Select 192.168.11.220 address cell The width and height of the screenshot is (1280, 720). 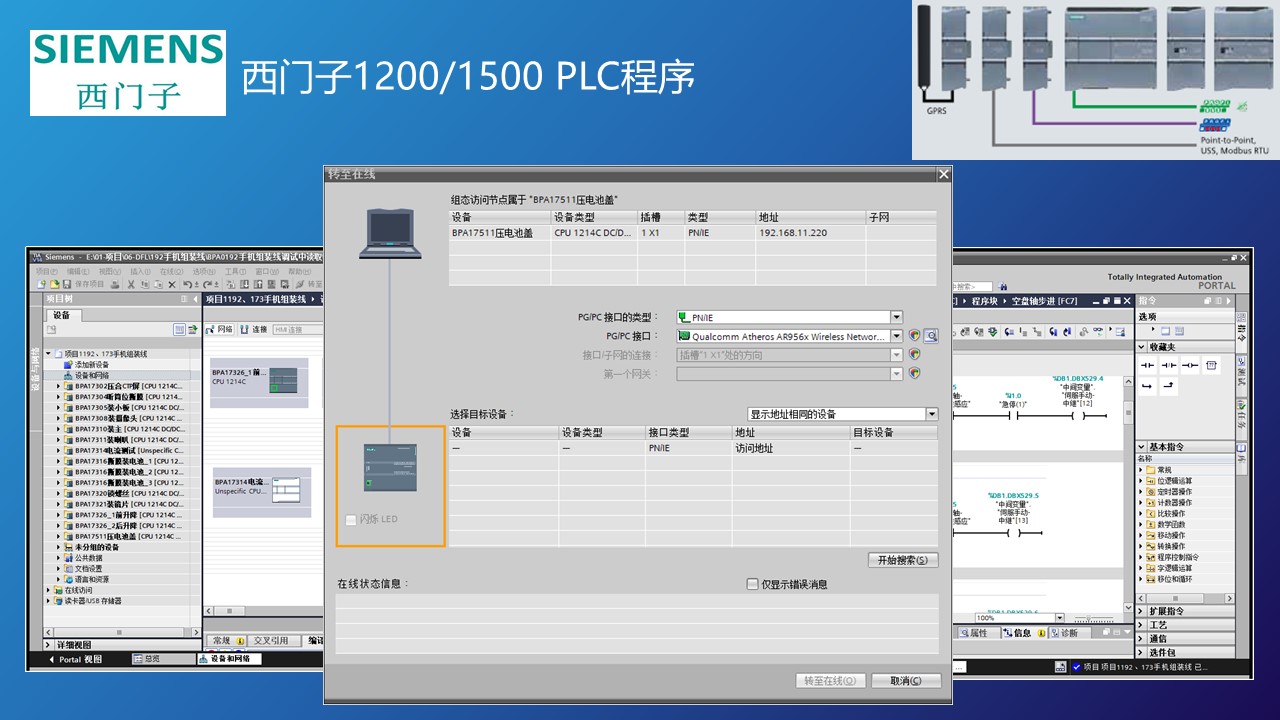(x=809, y=233)
